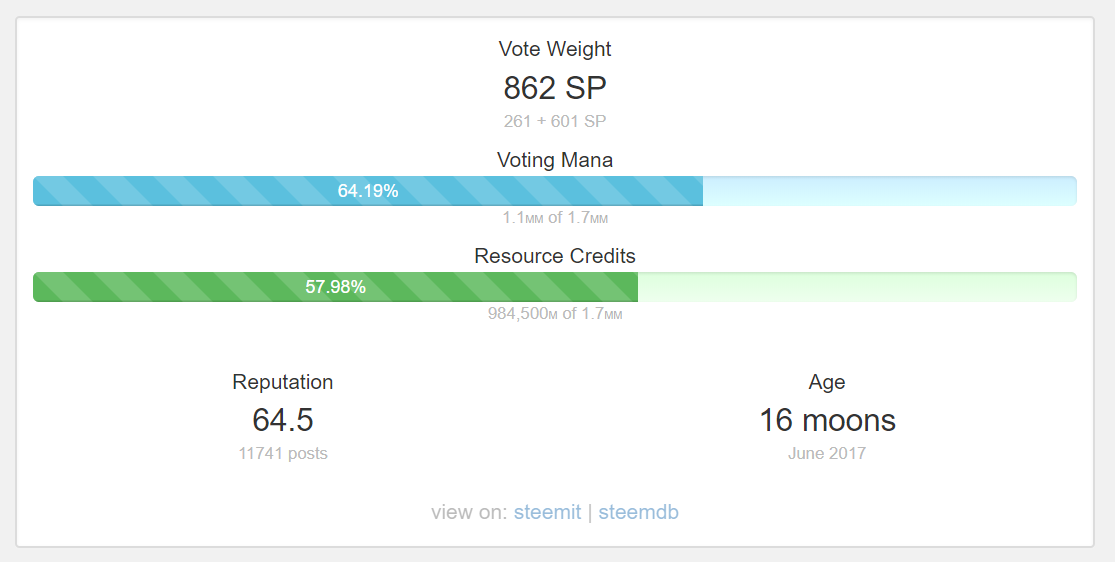Click the Age heading
The height and width of the screenshot is (562, 1115).
[827, 382]
